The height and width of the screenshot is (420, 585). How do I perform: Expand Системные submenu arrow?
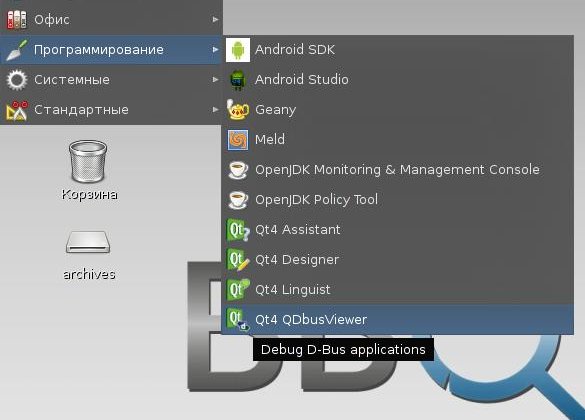click(215, 79)
